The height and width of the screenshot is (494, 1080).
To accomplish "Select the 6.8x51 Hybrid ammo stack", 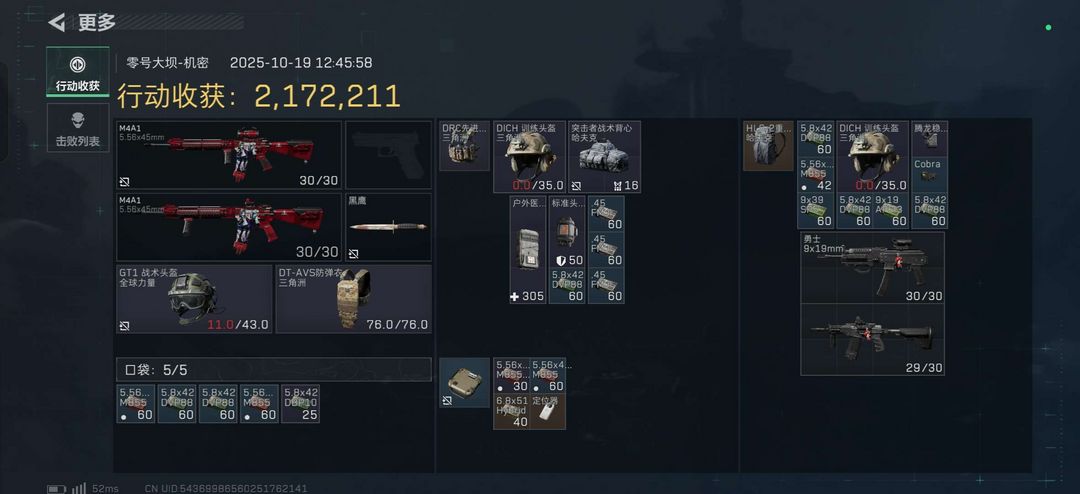I will [512, 411].
